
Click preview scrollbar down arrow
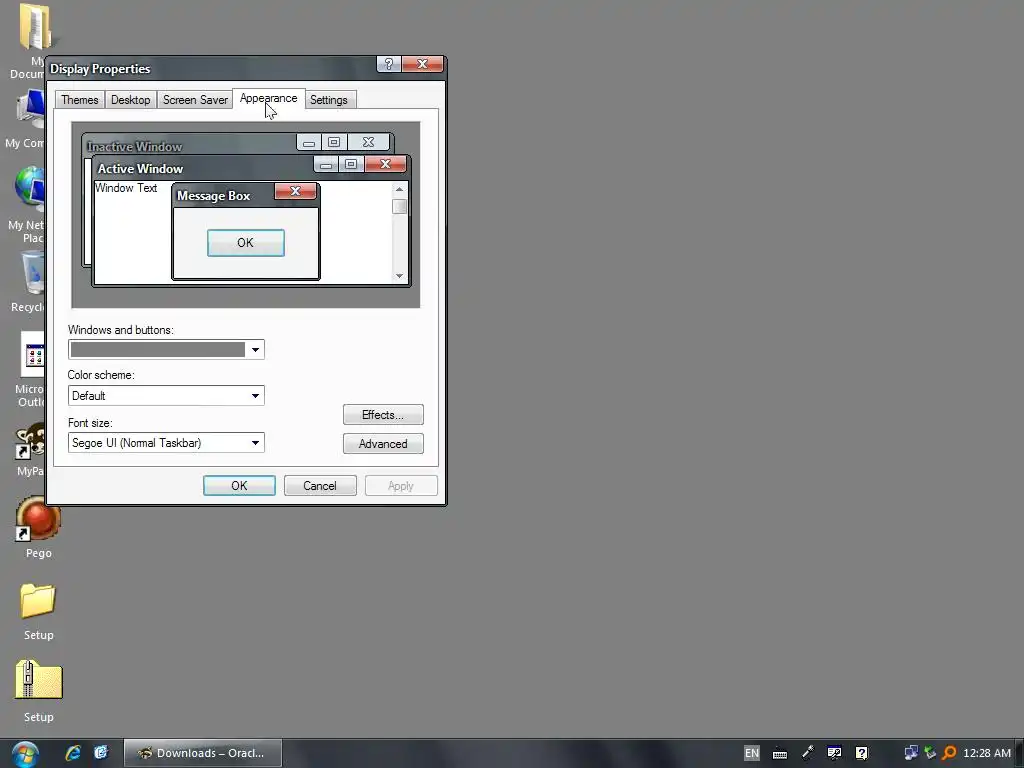(400, 276)
